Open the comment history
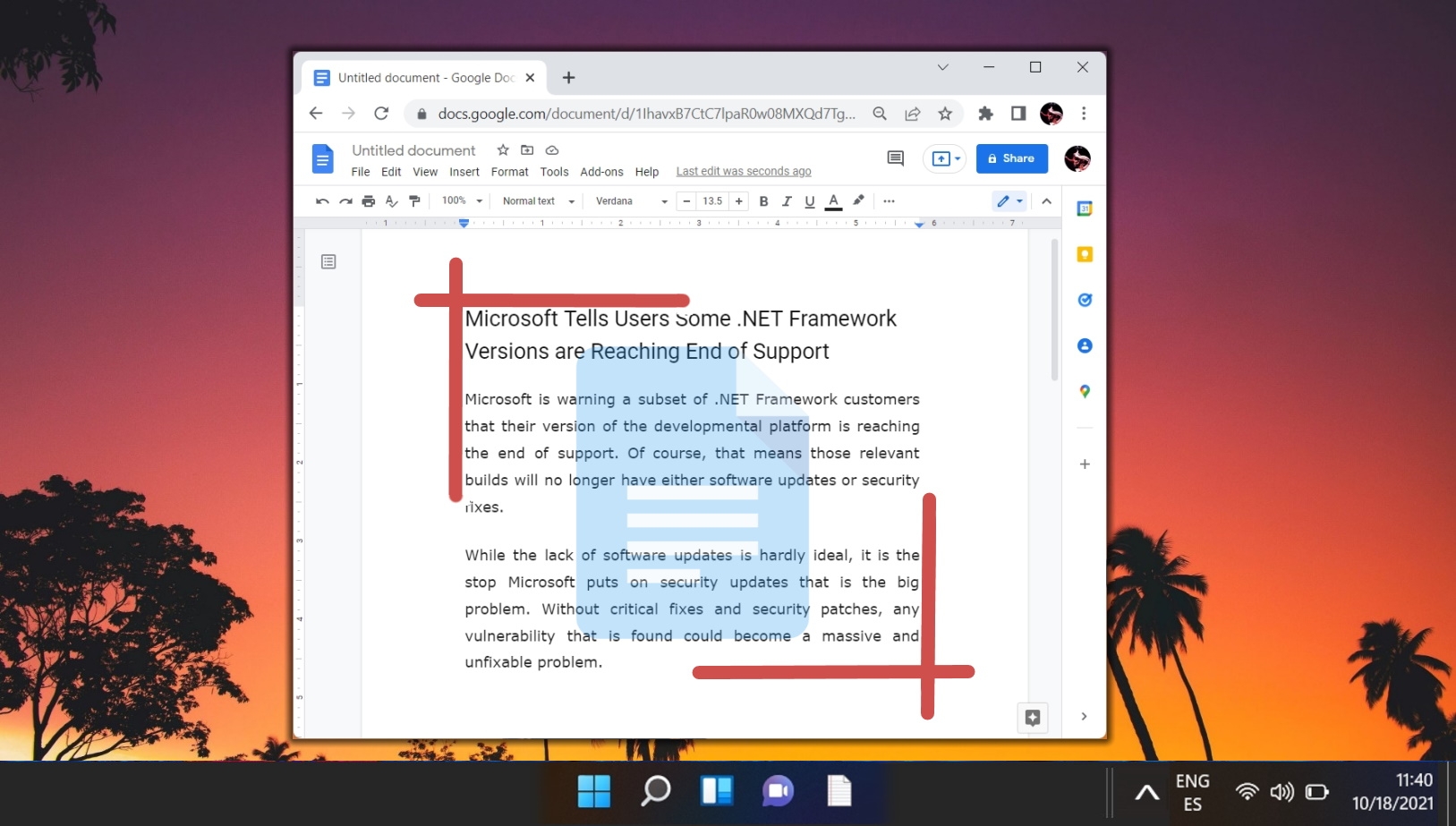1456x826 pixels. (894, 158)
